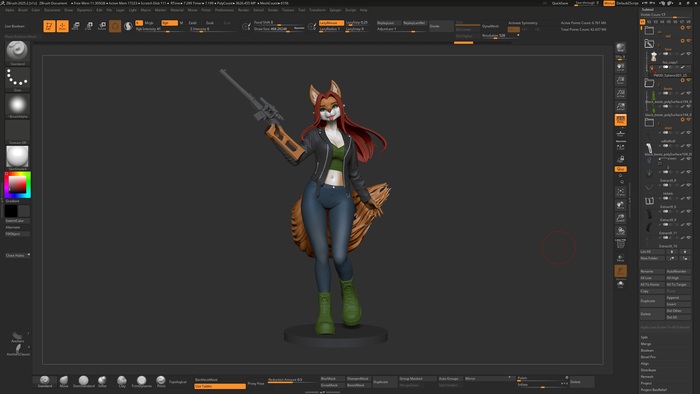The height and width of the screenshot is (394, 700).
Task: Expand the Project BasRelief section
Action: (654, 390)
